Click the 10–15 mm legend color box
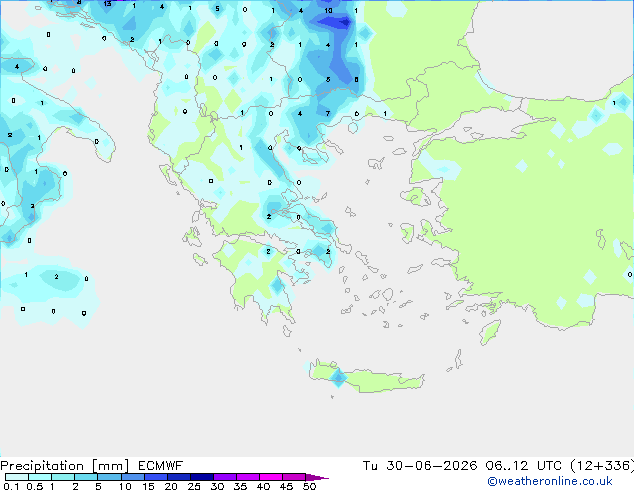 tap(133, 477)
